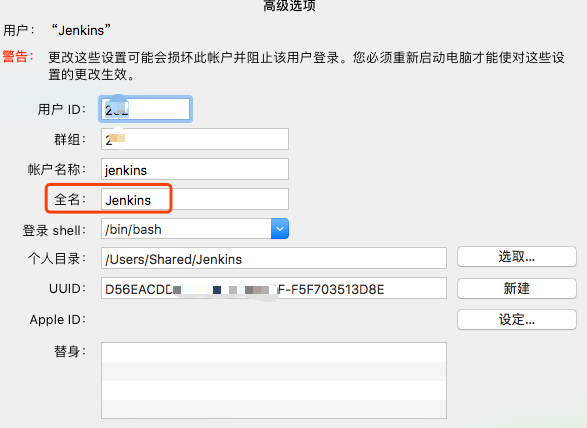This screenshot has width=587, height=428.
Task: Select the third row in 替身 alias list
Action: [x=274, y=391]
